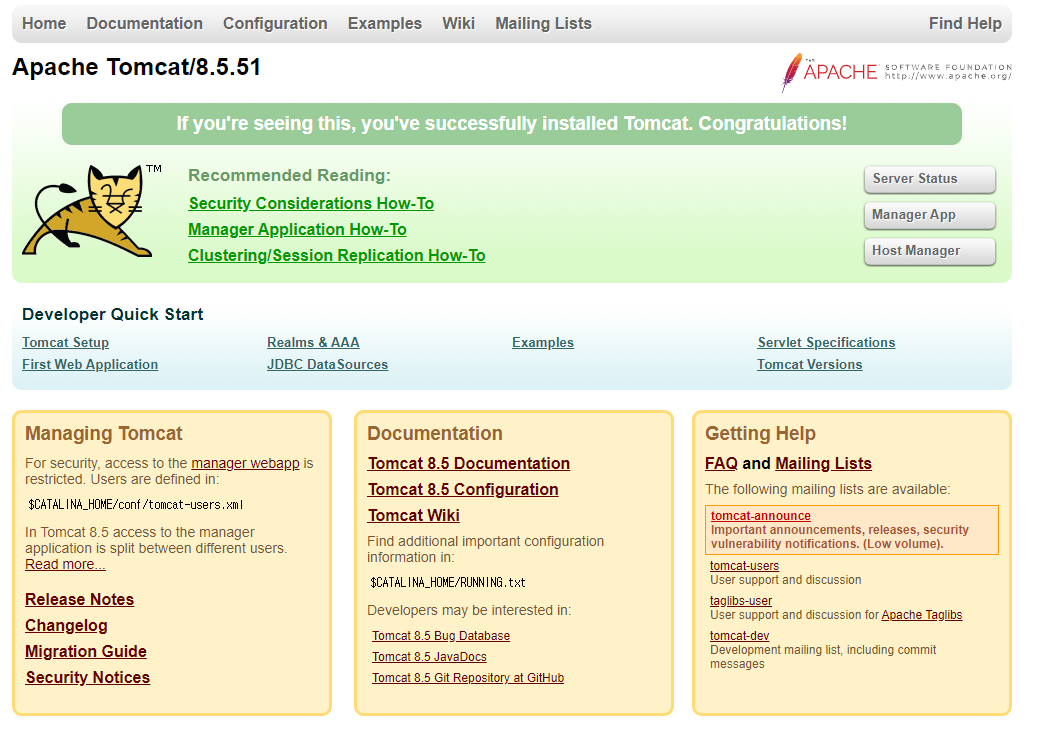Open Tomcat Versions link
This screenshot has width=1042, height=745.
click(x=809, y=364)
